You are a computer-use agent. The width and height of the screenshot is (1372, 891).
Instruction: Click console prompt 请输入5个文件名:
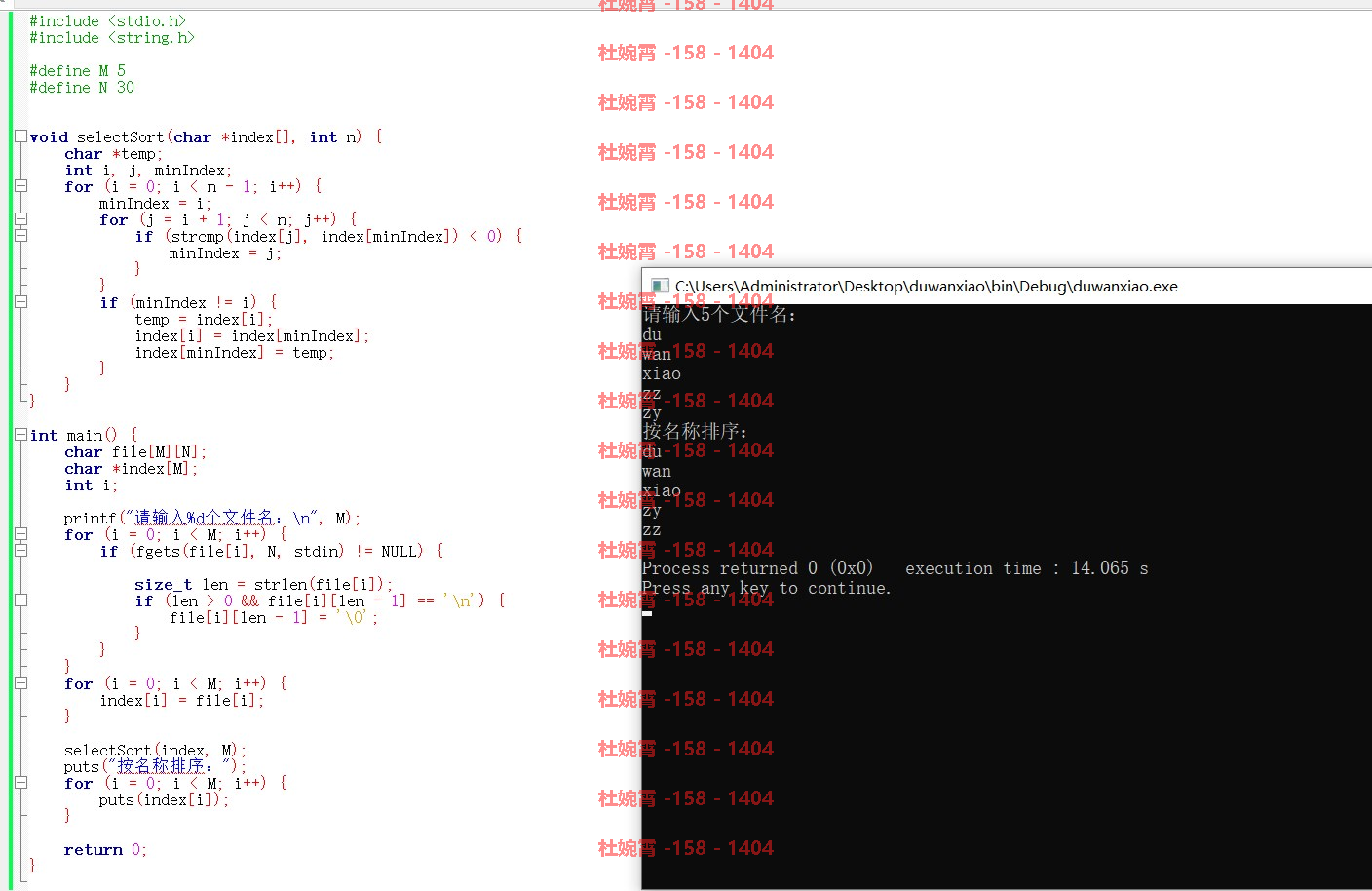click(719, 314)
